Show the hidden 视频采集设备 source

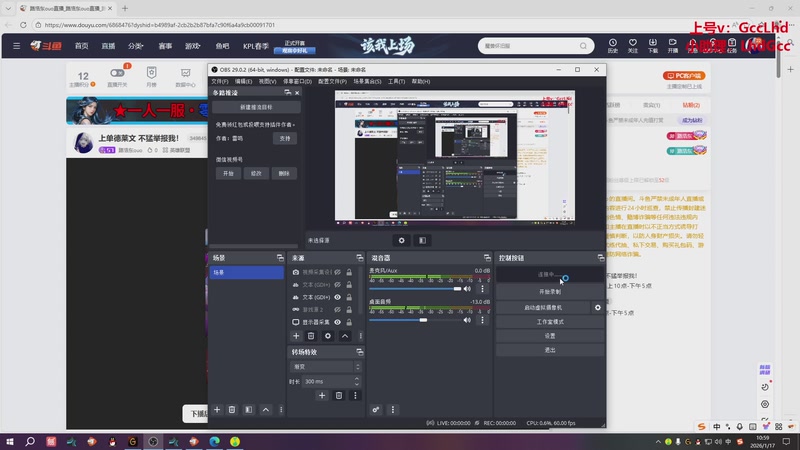pyautogui.click(x=337, y=272)
